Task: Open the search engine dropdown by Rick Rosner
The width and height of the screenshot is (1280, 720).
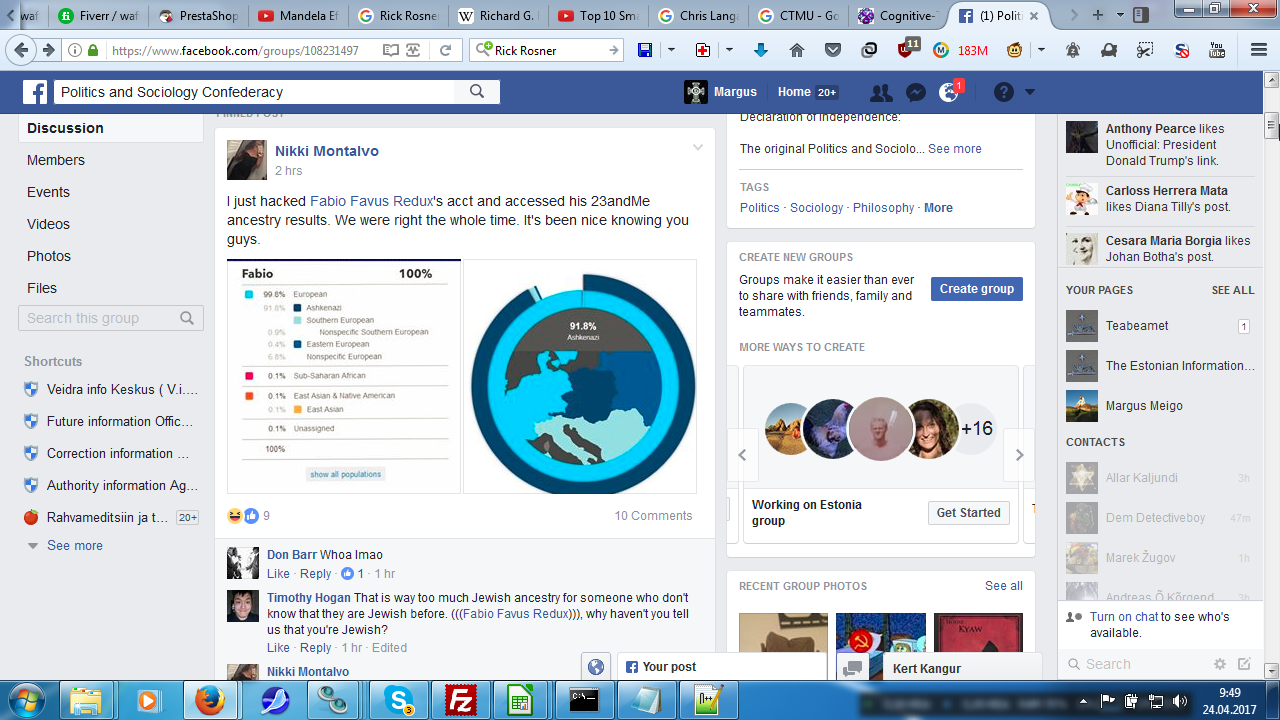Action: [485, 50]
